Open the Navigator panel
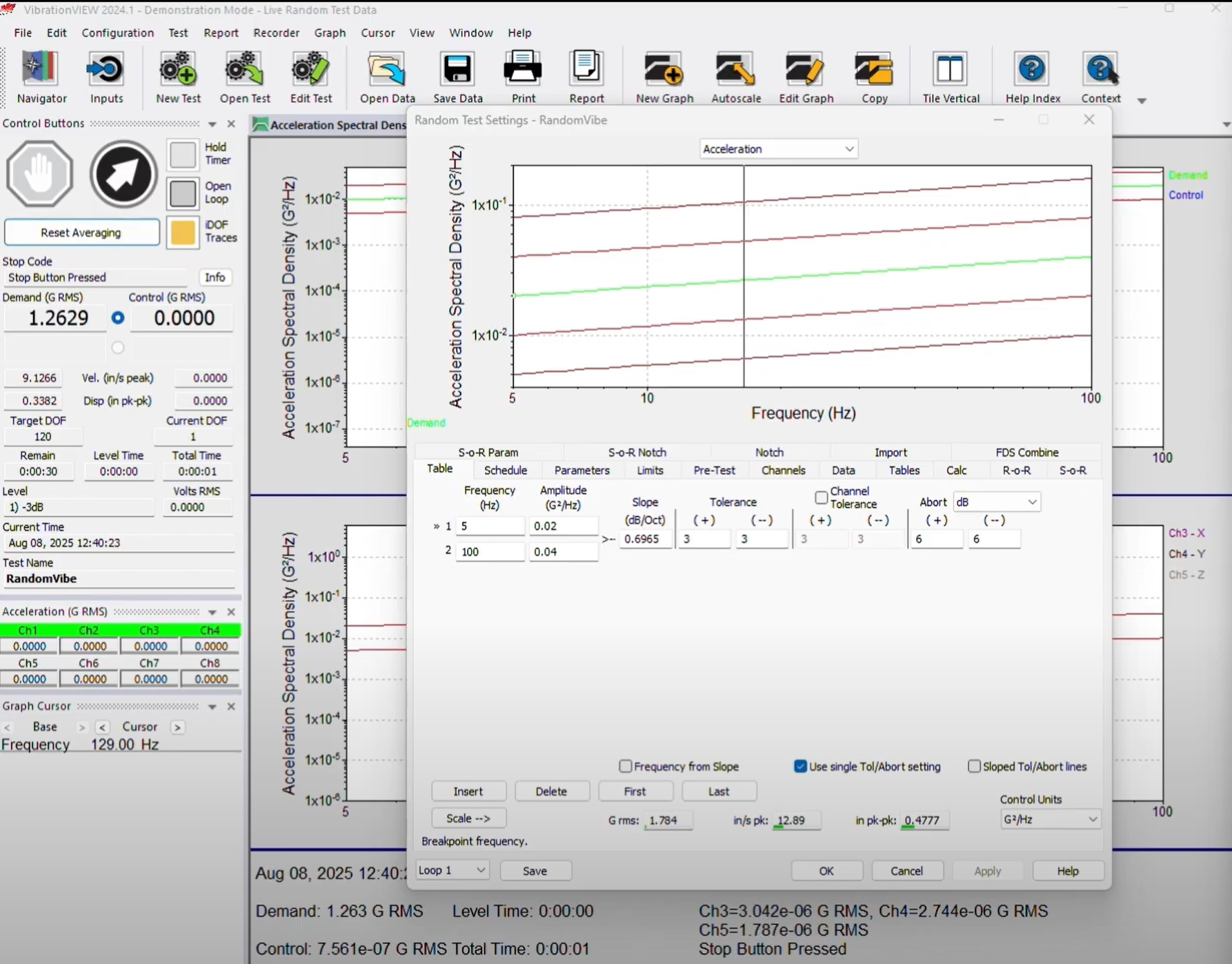Viewport: 1232px width, 964px height. (41, 76)
